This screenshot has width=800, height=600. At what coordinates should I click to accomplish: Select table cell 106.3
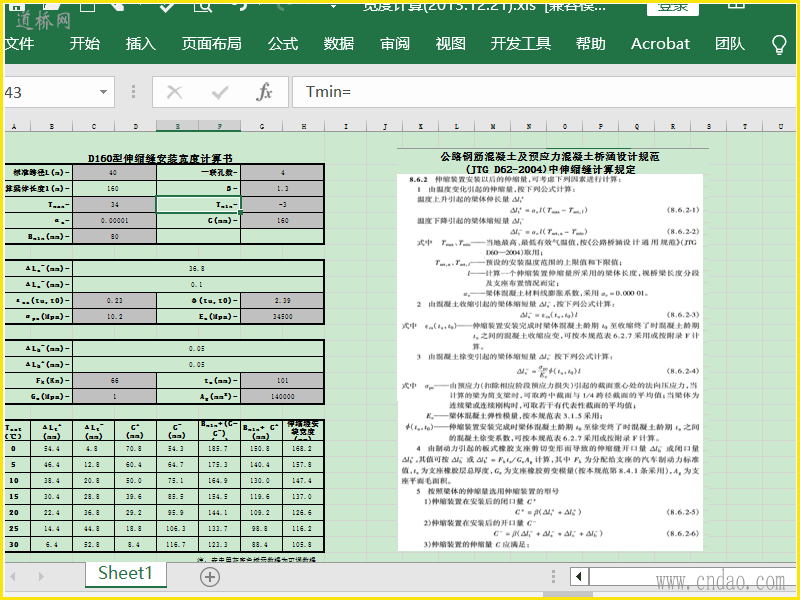pos(177,528)
